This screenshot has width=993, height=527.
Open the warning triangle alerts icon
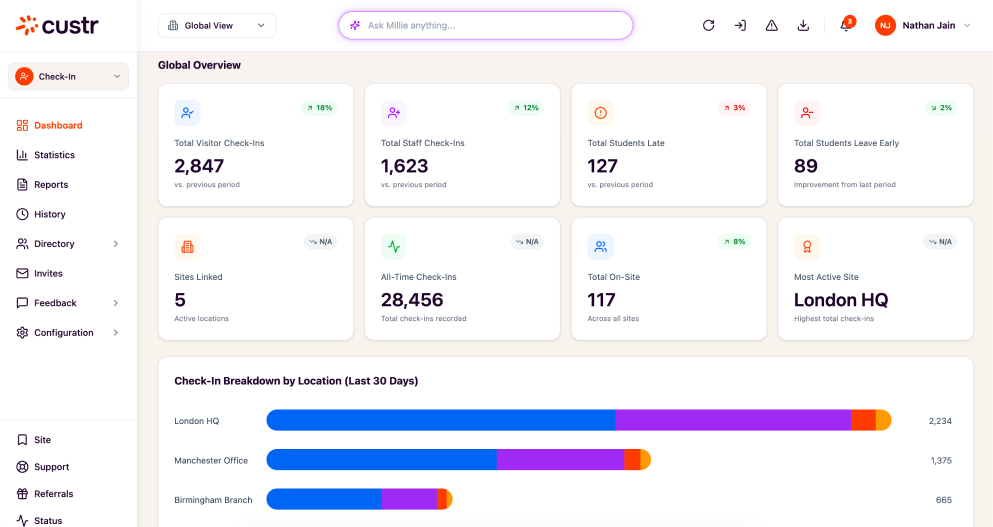[x=771, y=25]
